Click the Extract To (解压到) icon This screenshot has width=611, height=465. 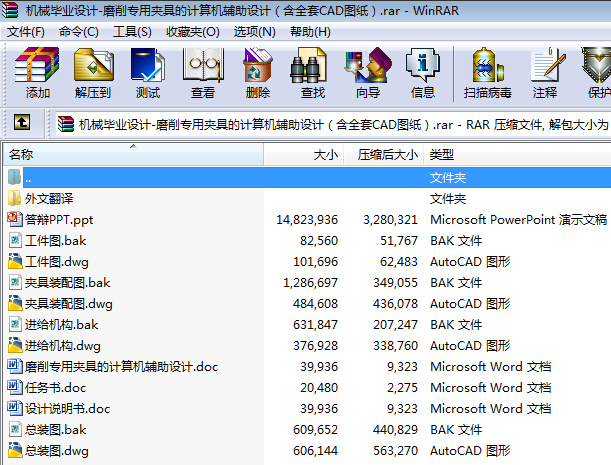point(93,65)
